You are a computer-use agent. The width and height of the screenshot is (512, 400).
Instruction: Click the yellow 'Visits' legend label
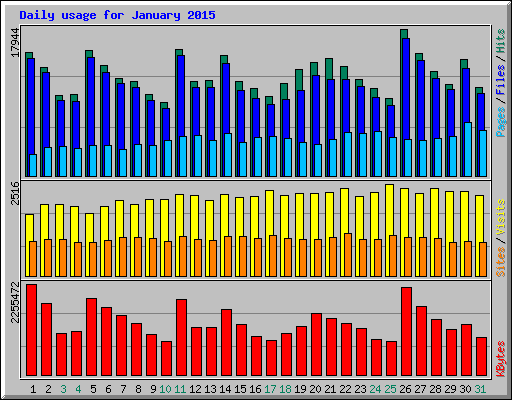[501, 217]
